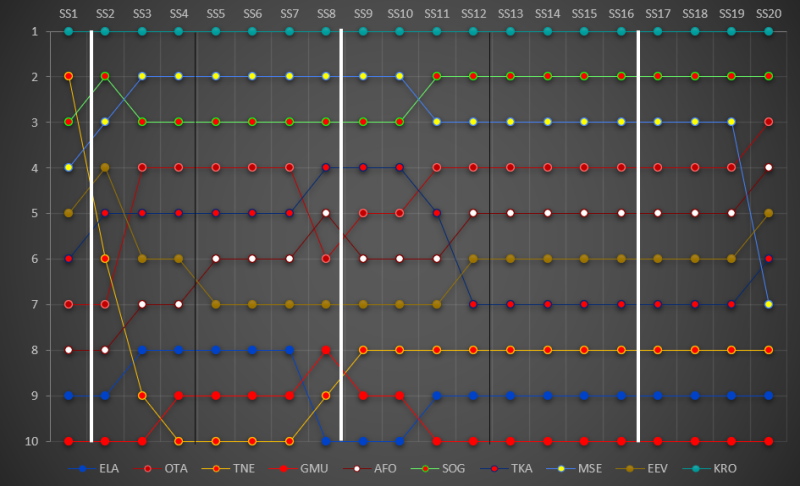
Task: Select the KRO legend entry
Action: pyautogui.click(x=710, y=469)
